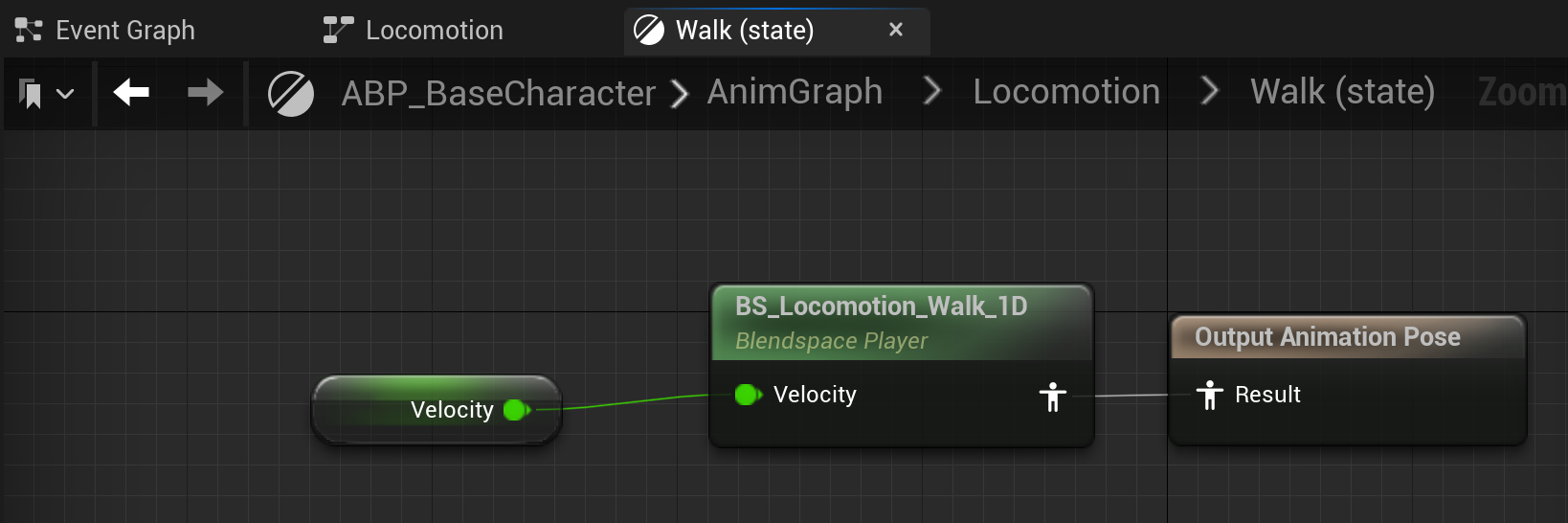Click Walk (state) in the breadcrumb
This screenshot has width=1568, height=523.
(1342, 92)
